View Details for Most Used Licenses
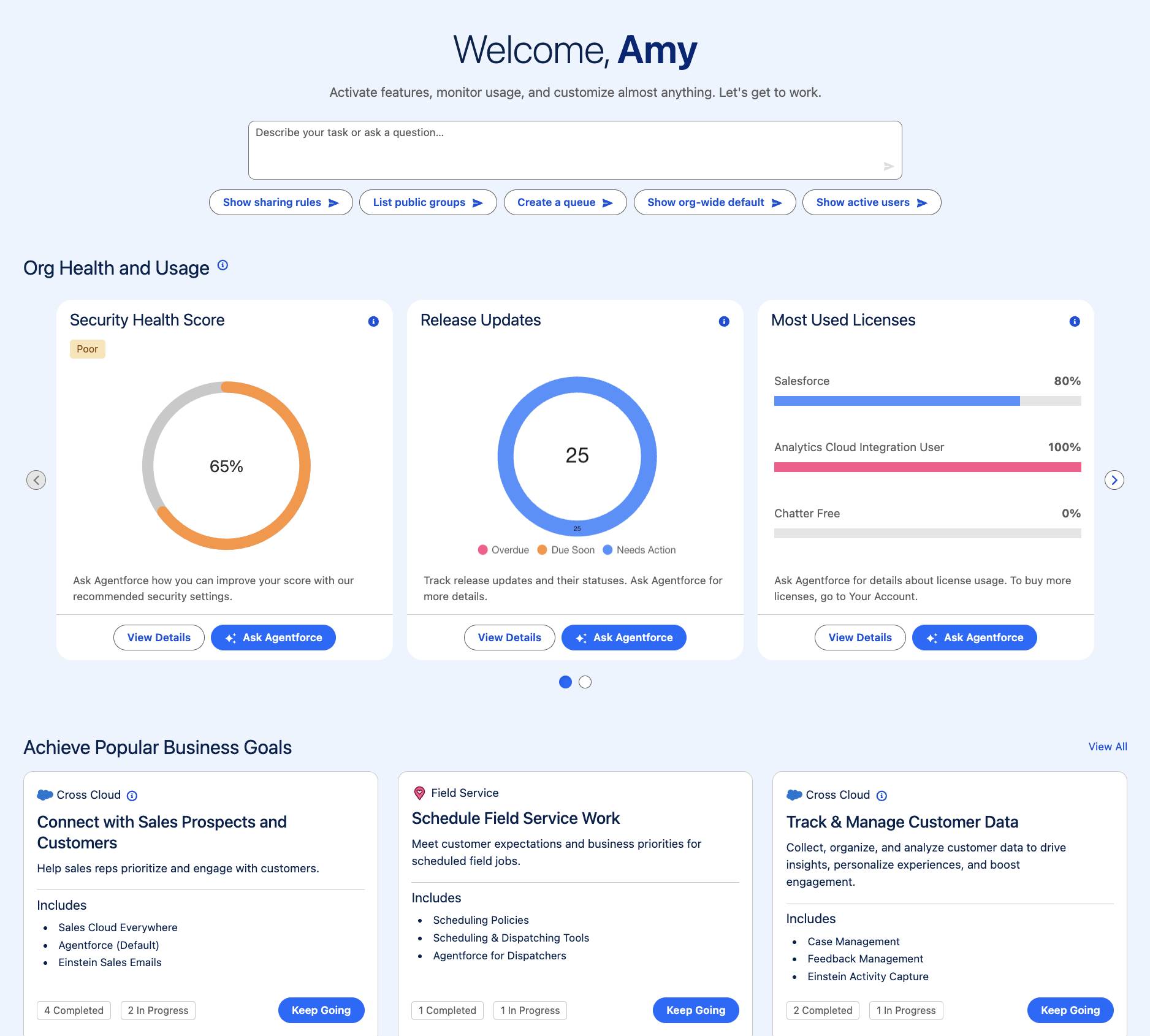Image resolution: width=1150 pixels, height=1036 pixels. point(860,638)
